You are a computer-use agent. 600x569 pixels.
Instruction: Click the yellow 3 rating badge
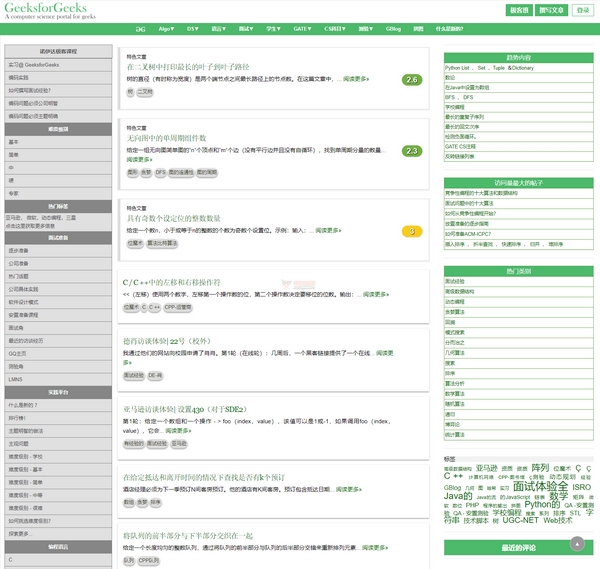point(412,231)
